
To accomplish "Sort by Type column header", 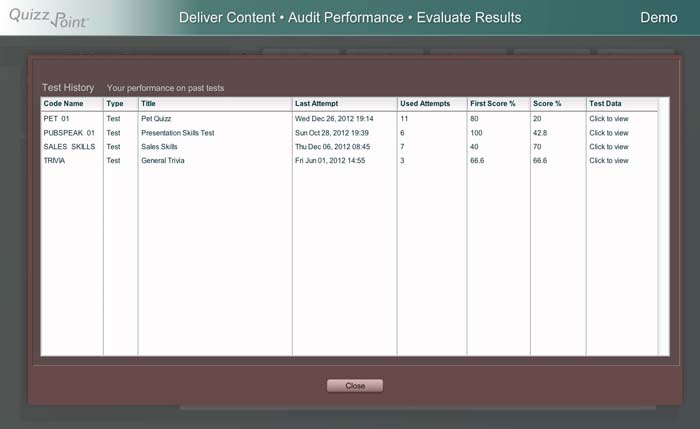I will pos(121,104).
